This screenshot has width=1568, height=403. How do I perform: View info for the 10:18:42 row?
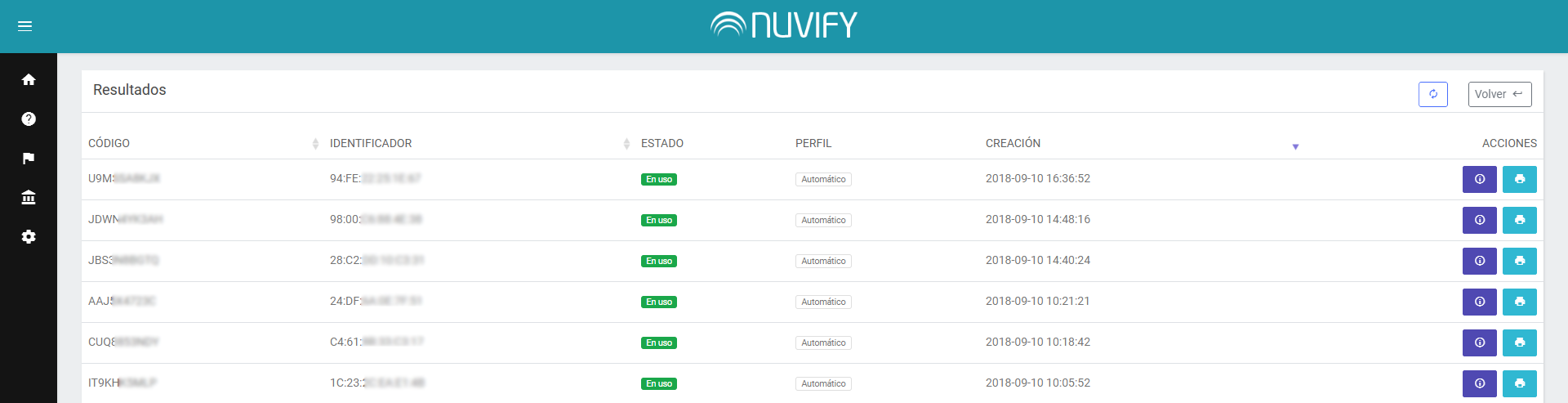tap(1480, 343)
